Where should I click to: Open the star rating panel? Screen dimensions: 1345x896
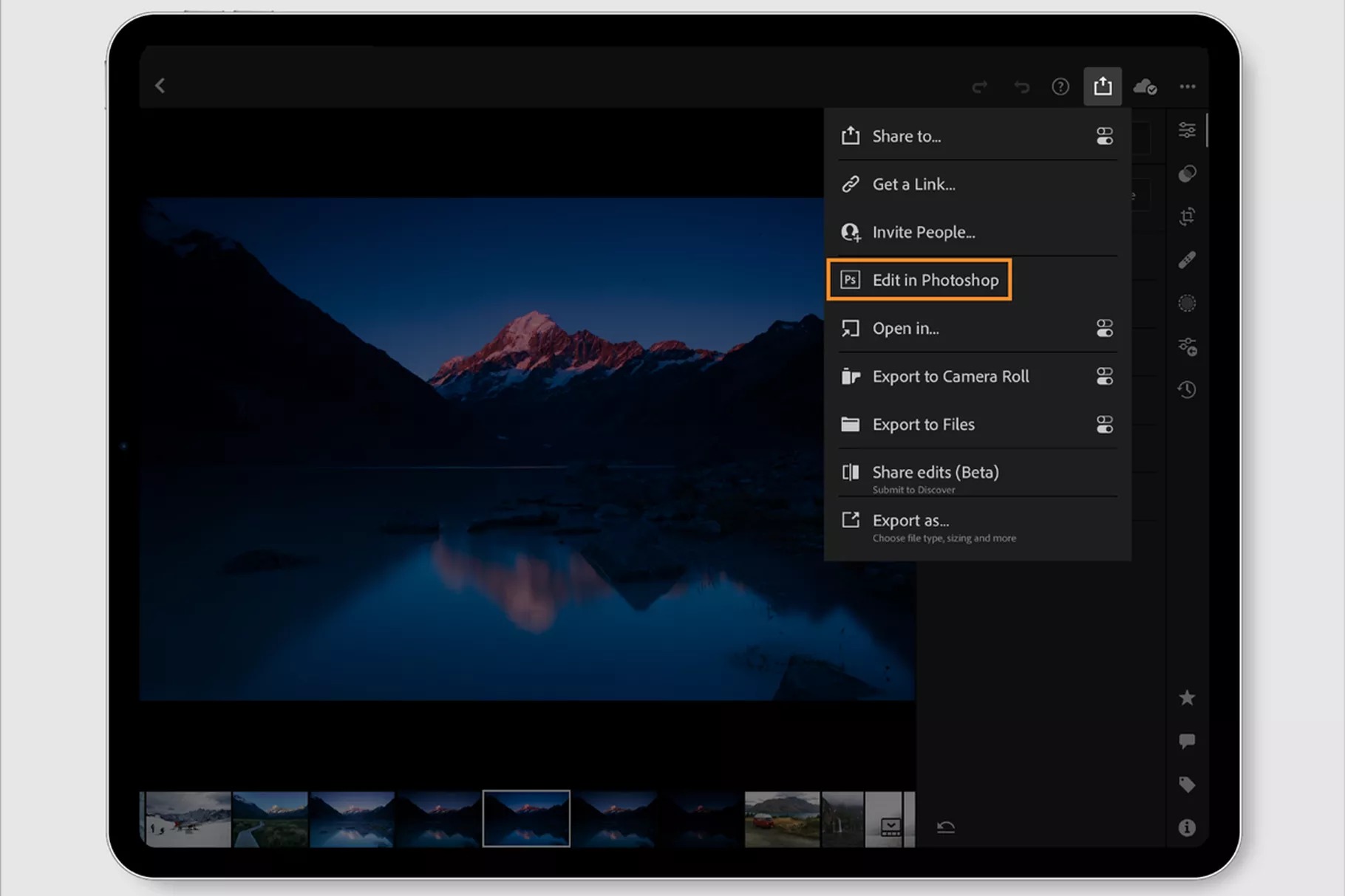pyautogui.click(x=1187, y=697)
